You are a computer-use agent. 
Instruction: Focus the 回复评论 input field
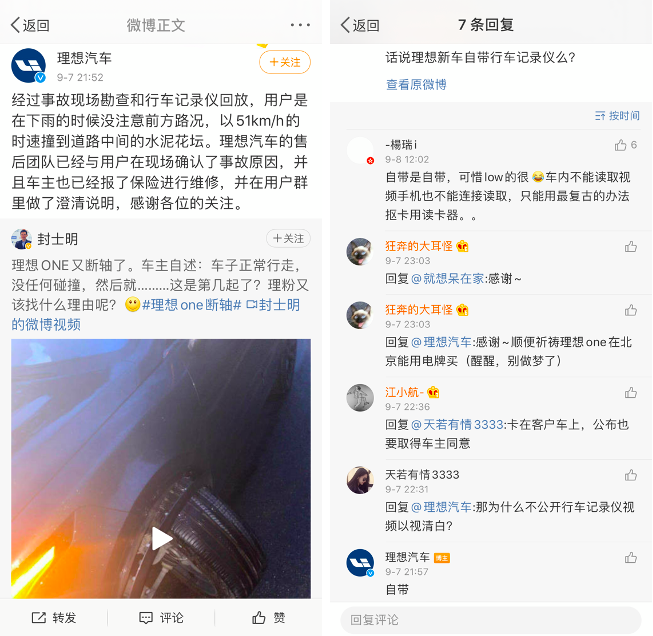tap(491, 620)
